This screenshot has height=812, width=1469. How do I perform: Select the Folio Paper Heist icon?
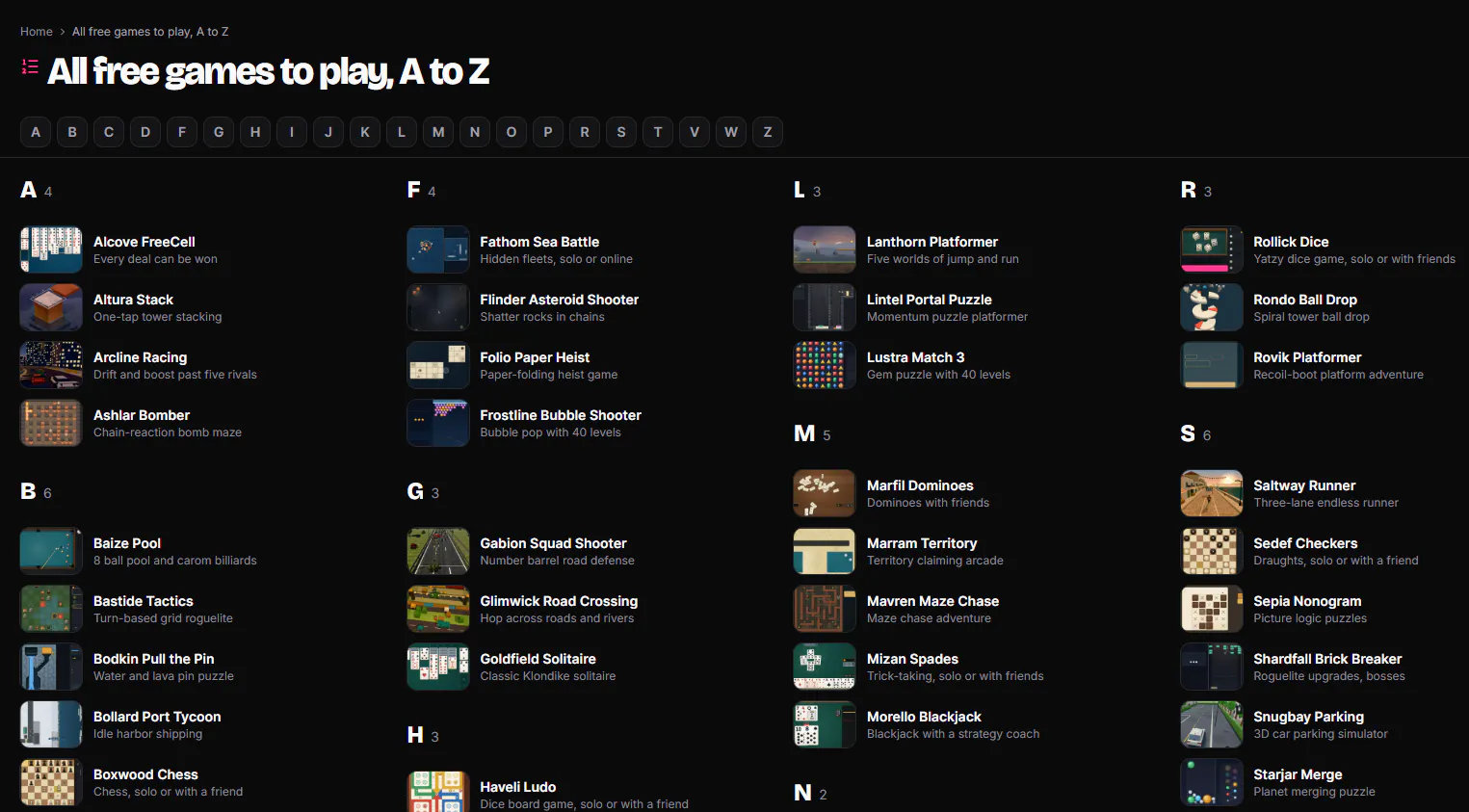[438, 365]
